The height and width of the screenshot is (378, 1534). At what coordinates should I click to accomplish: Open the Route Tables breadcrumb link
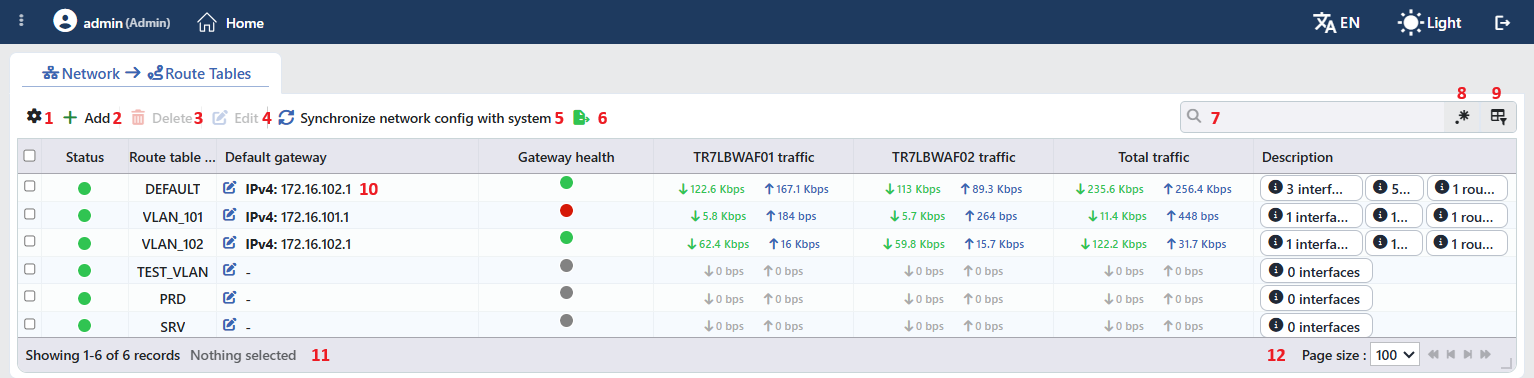click(x=199, y=73)
